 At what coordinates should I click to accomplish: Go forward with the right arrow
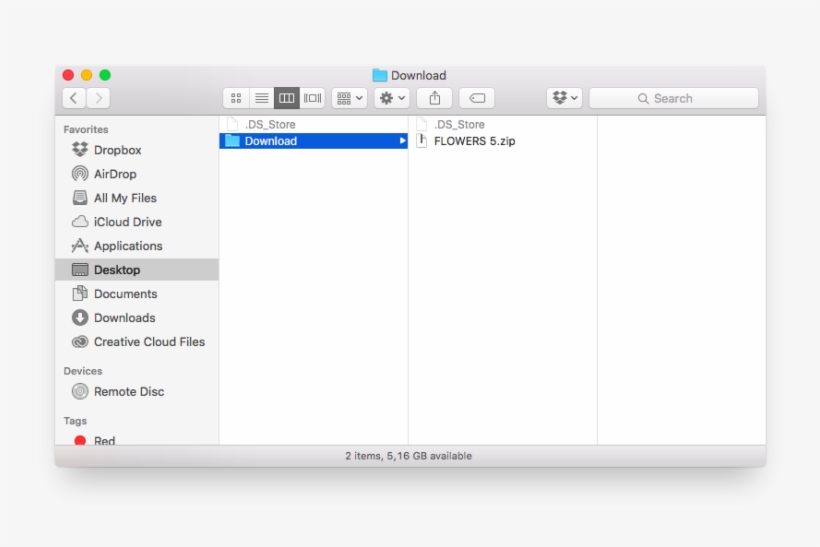[x=98, y=98]
